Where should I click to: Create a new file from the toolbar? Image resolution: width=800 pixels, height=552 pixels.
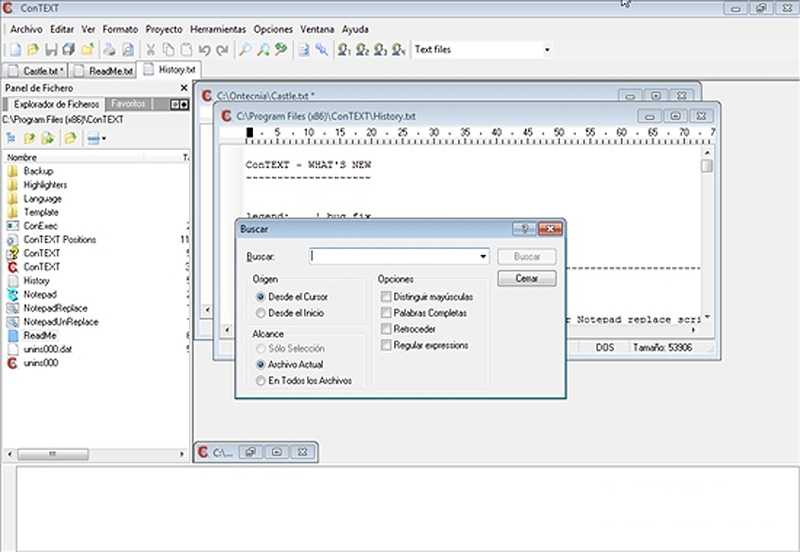tap(15, 49)
